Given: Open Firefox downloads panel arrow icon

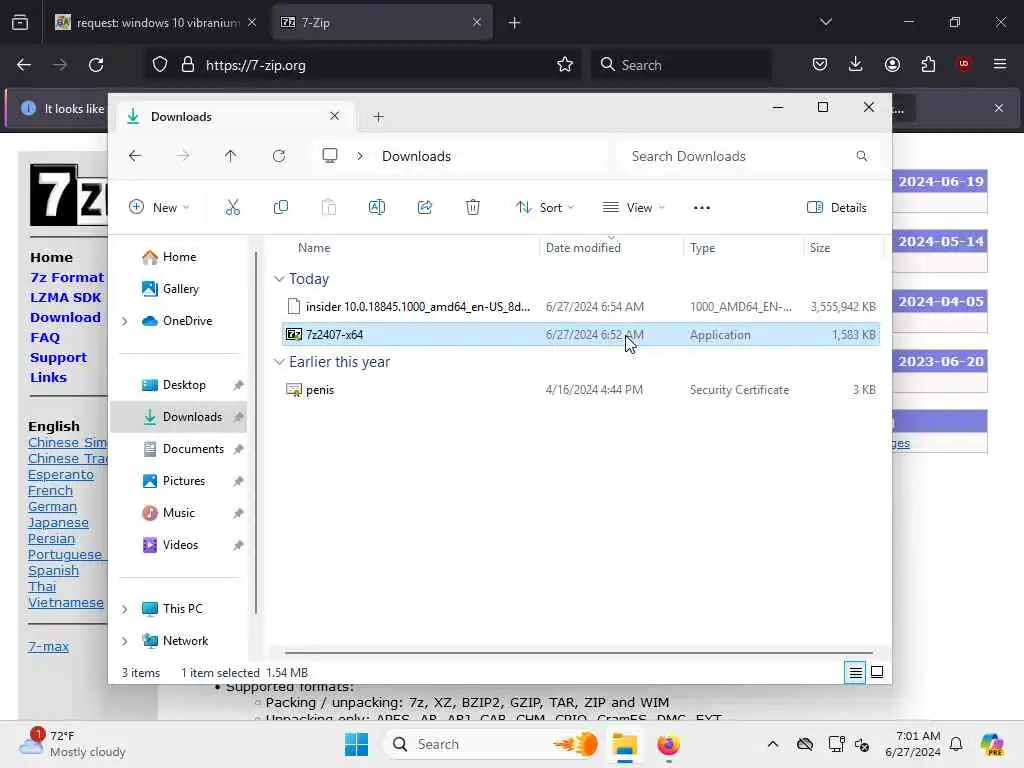Looking at the screenshot, I should (x=856, y=64).
